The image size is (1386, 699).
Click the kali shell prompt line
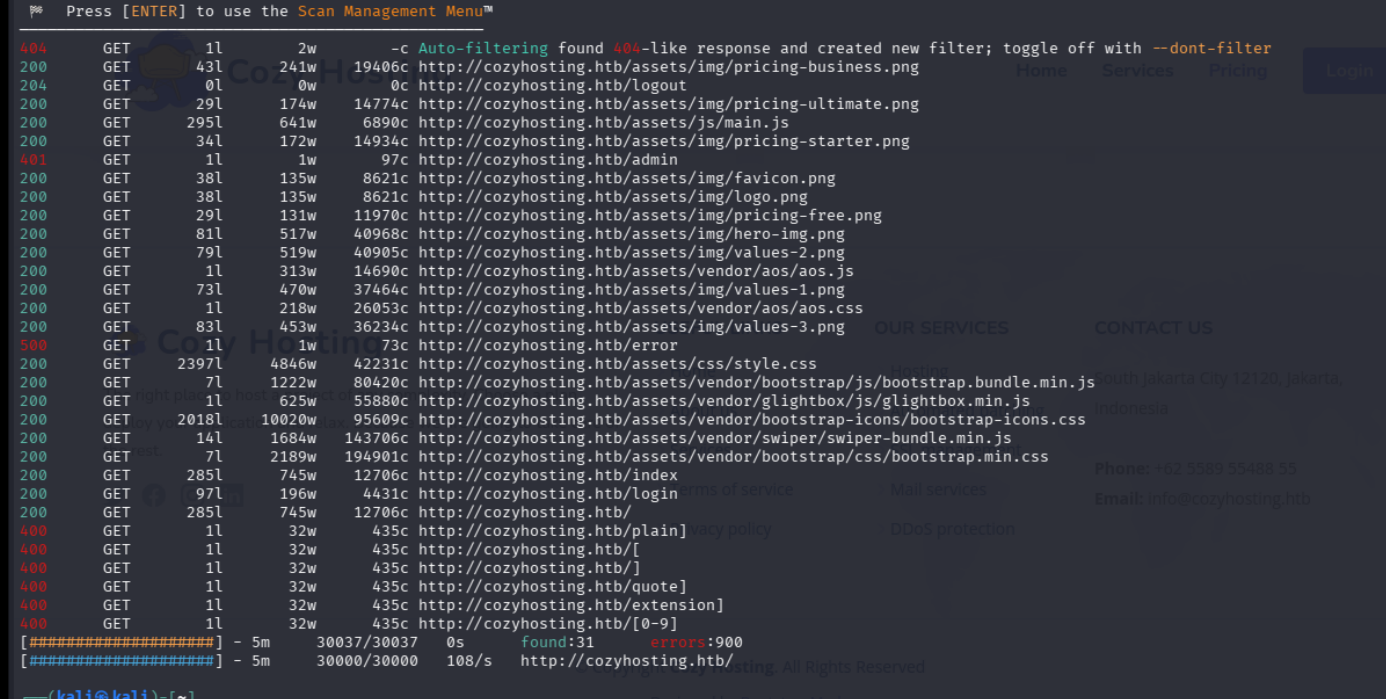tap(110, 693)
